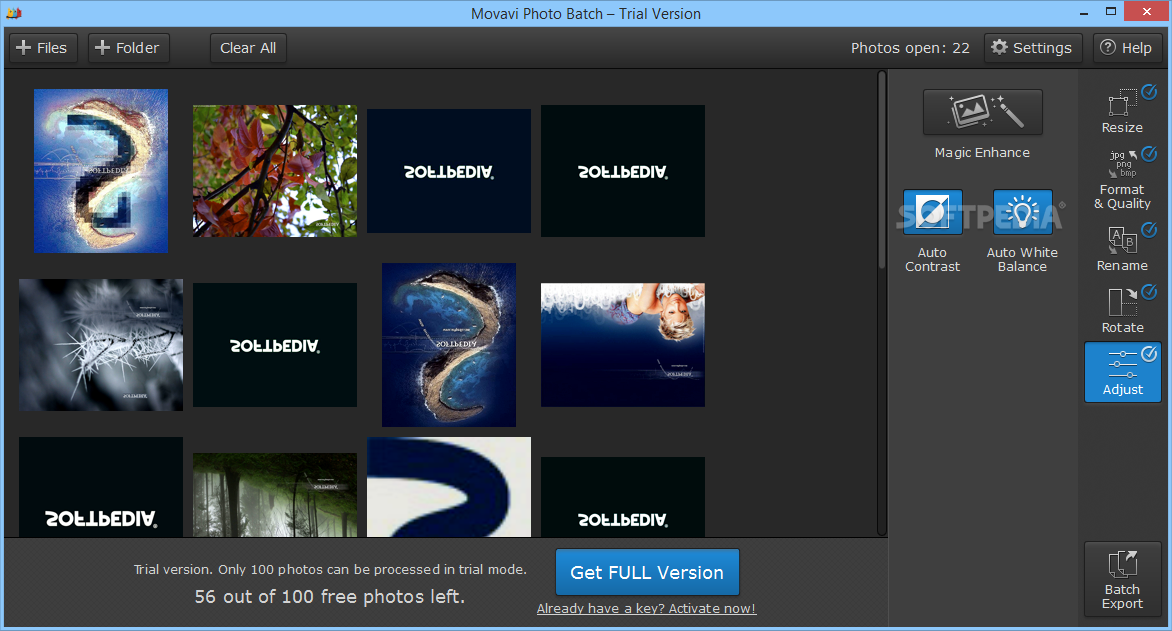Click the Get FULL Version button
Image resolution: width=1172 pixels, height=631 pixels.
pos(647,572)
